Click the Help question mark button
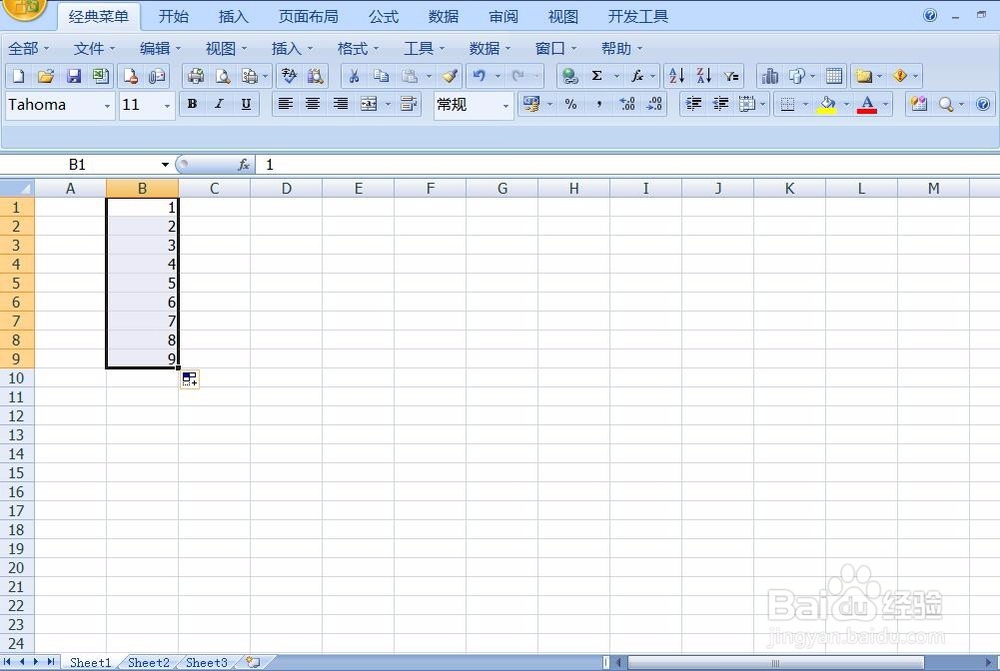Screen dimensions: 1000x671 coord(982,104)
